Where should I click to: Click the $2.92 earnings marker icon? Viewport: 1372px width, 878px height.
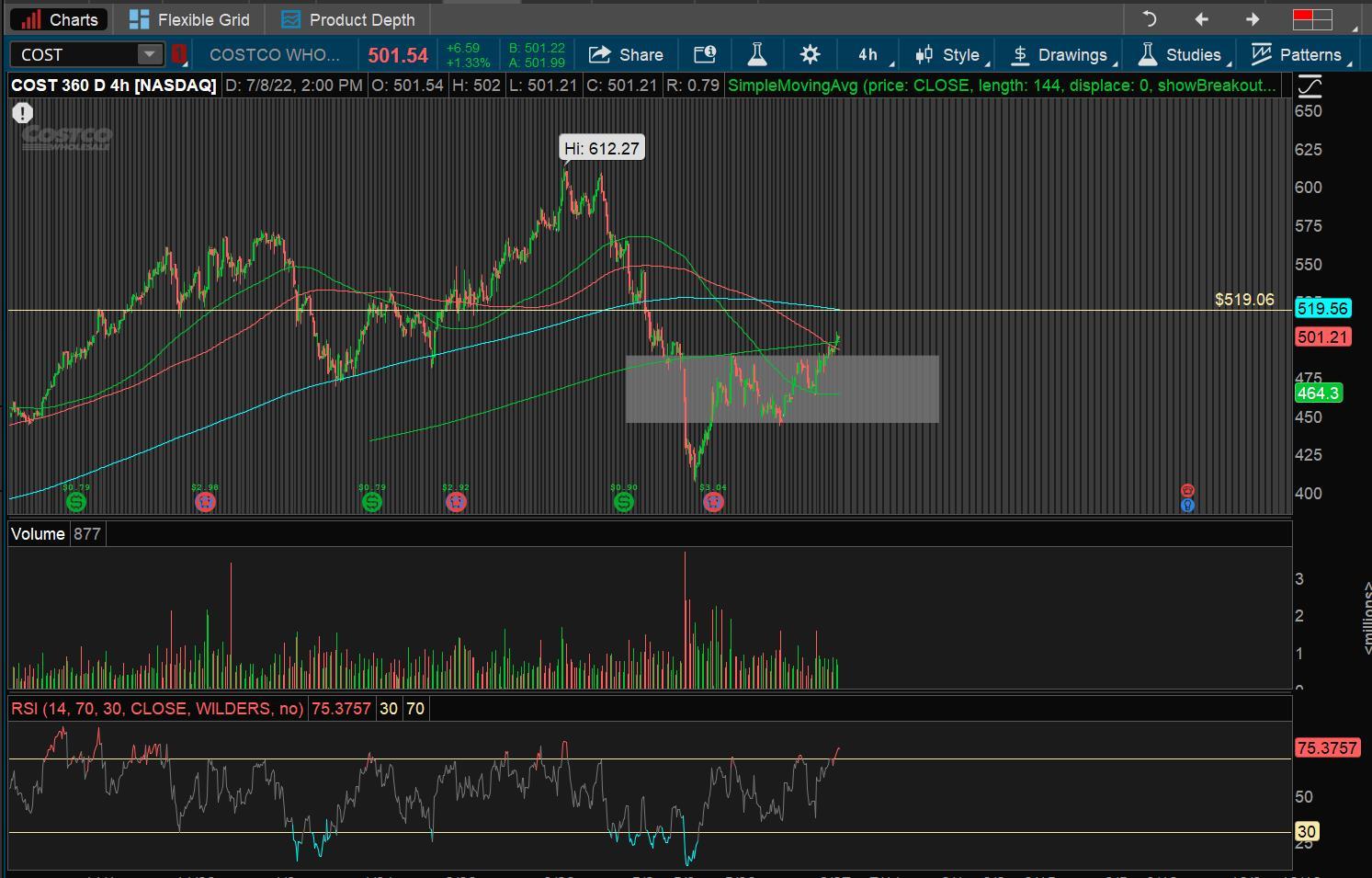click(456, 502)
